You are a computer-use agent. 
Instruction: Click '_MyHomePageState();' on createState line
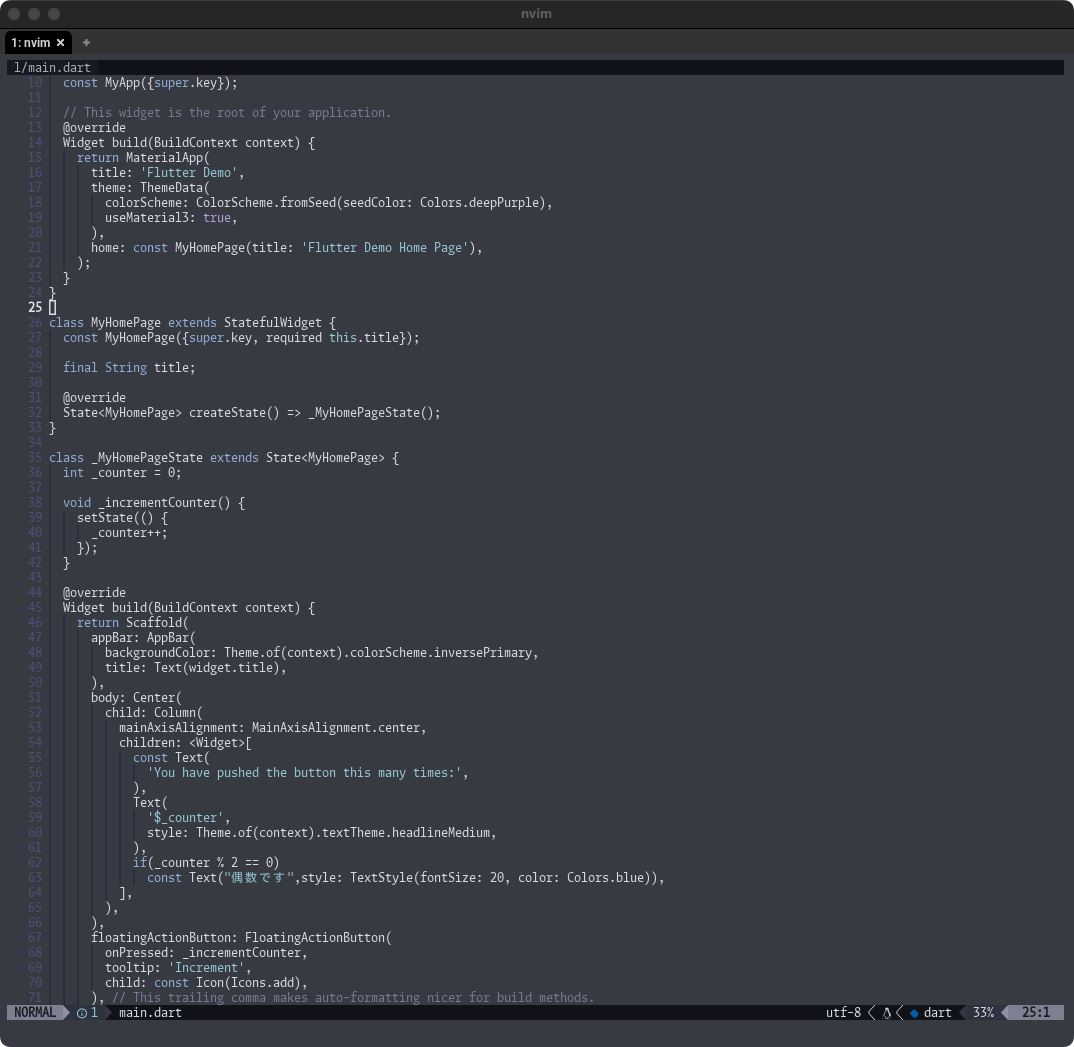[x=374, y=413]
